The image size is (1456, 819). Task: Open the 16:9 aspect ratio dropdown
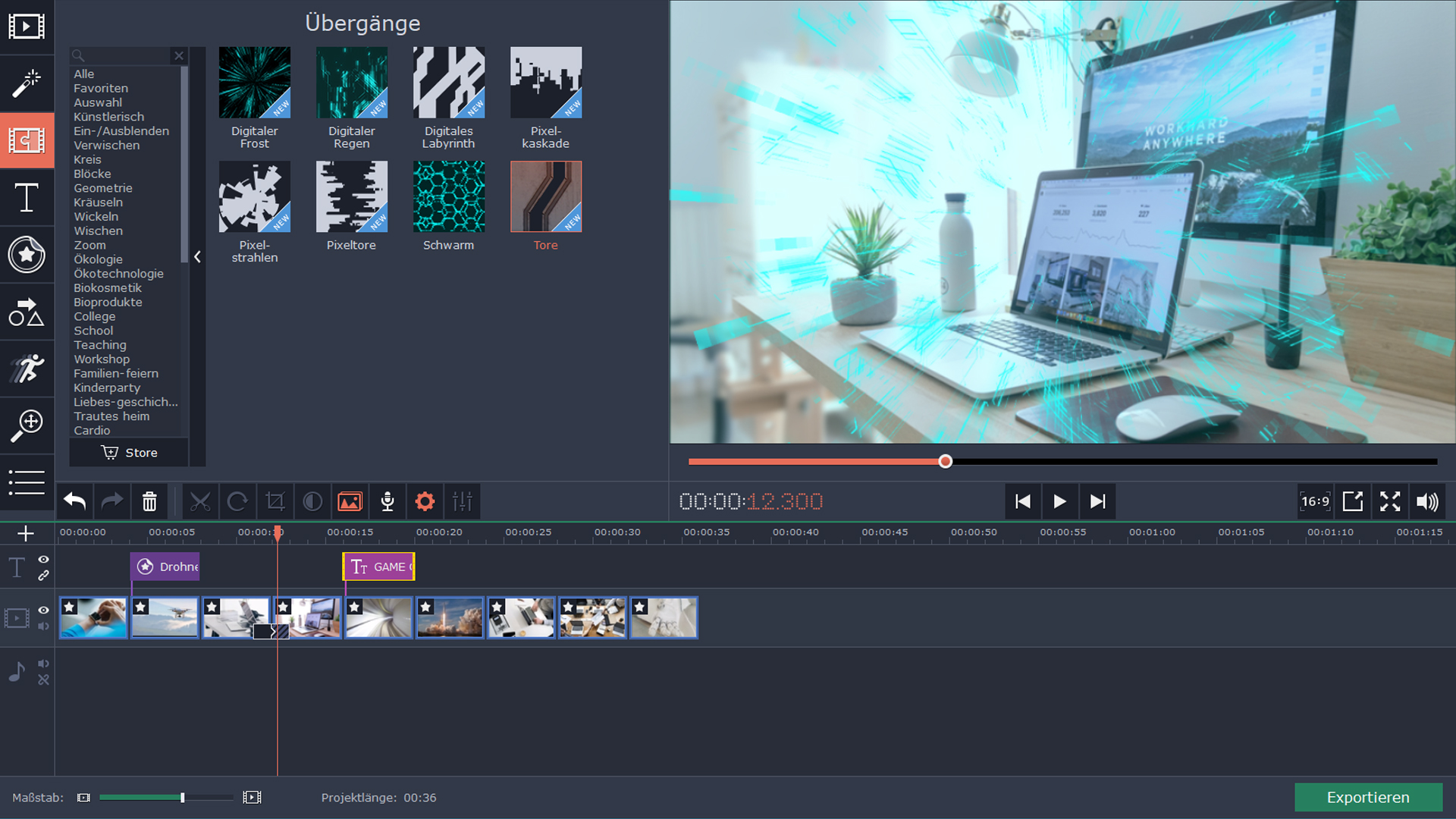click(x=1315, y=501)
